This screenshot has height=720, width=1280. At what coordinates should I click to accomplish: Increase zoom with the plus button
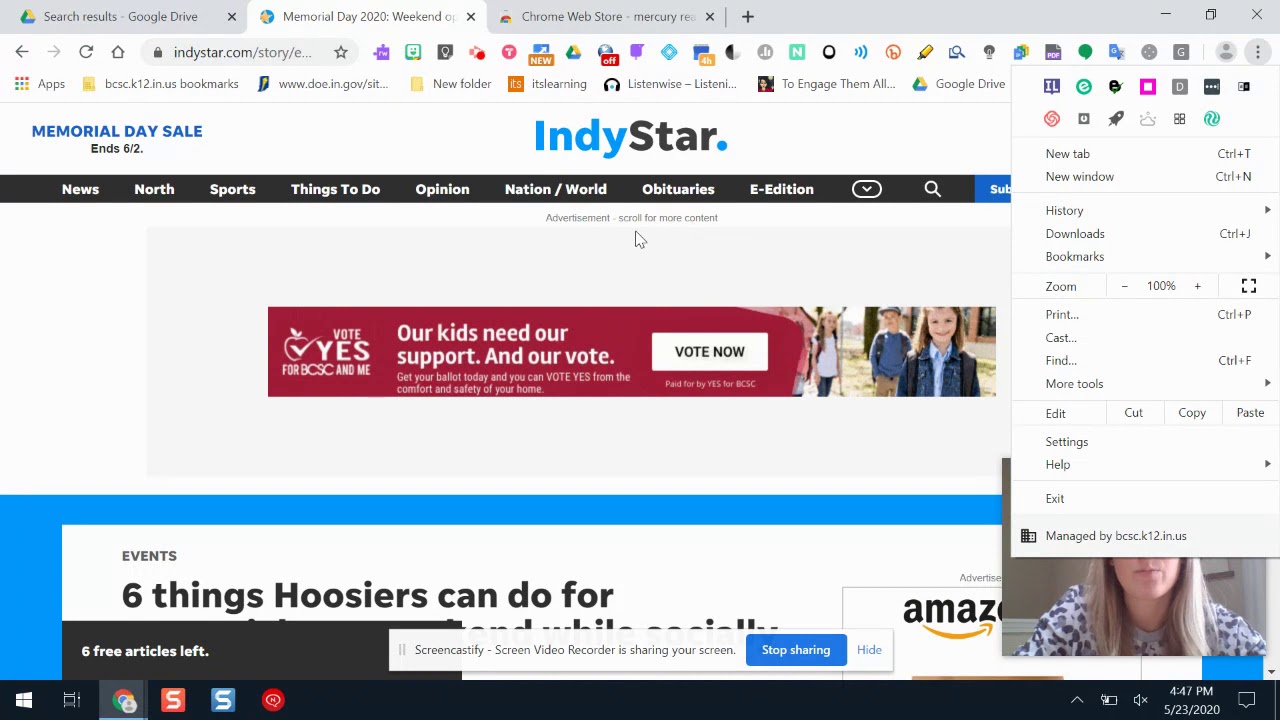pos(1197,286)
